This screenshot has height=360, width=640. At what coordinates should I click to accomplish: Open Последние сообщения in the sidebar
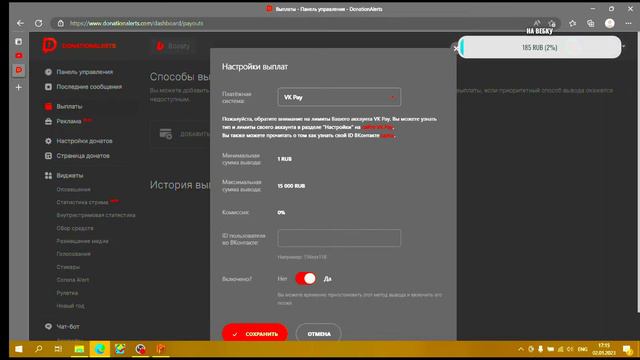point(89,87)
